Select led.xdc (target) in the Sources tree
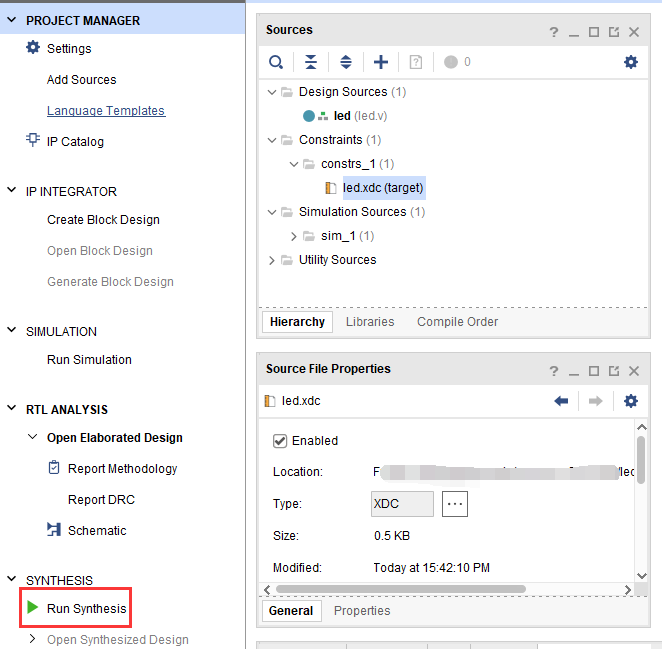The width and height of the screenshot is (662, 649). [x=382, y=187]
